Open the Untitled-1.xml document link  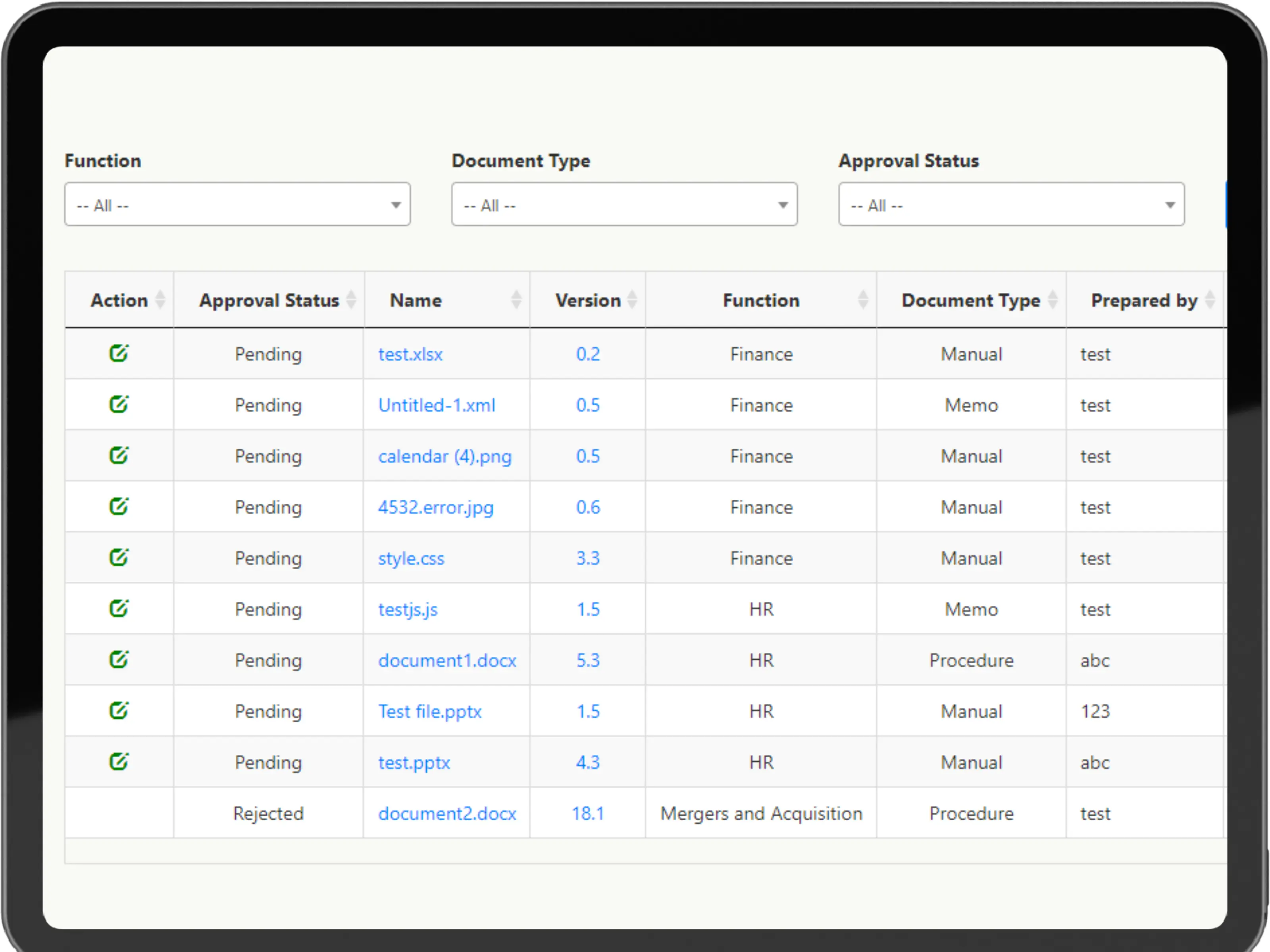coord(436,405)
